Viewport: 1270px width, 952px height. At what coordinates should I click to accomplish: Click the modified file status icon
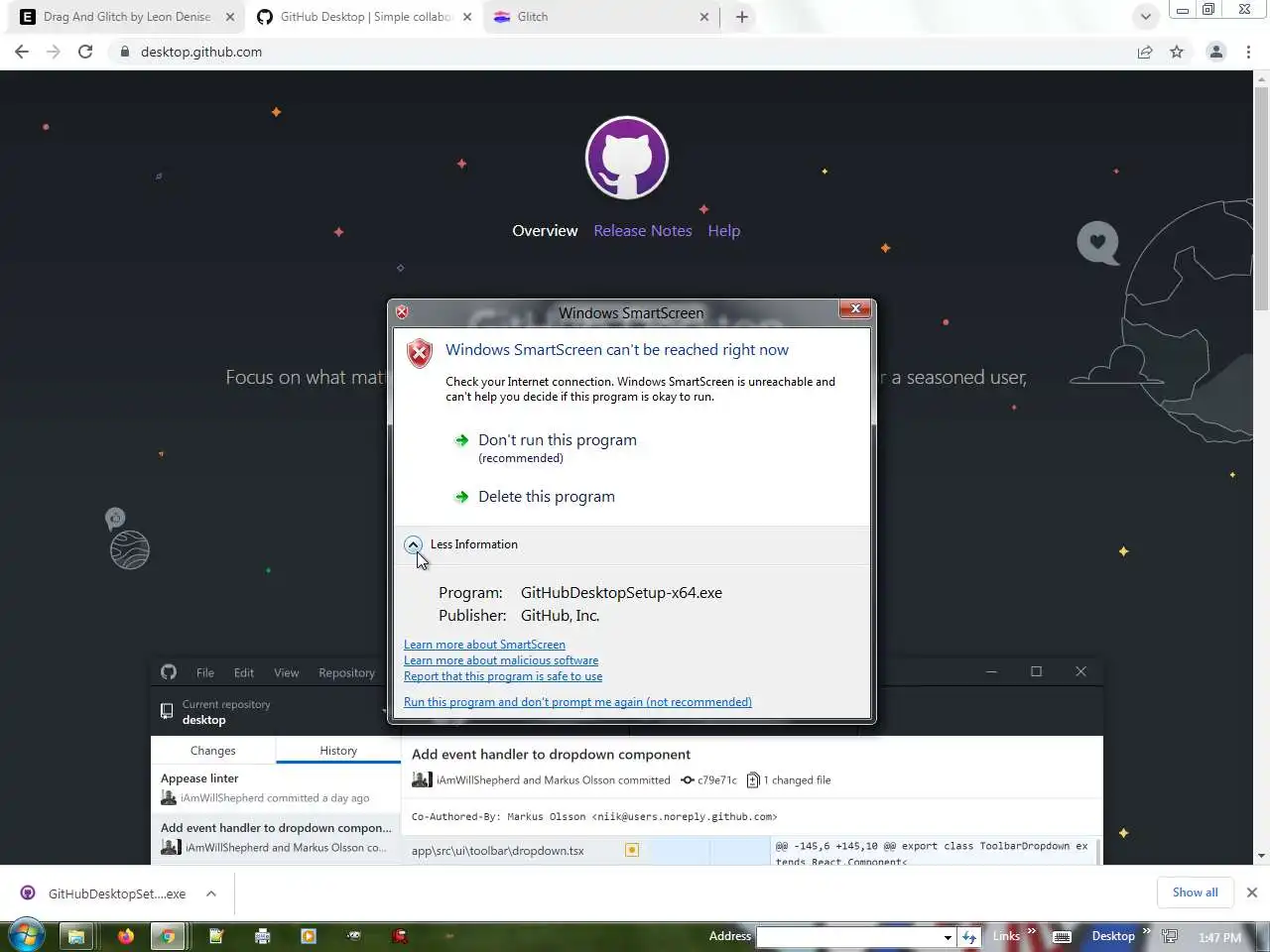coord(632,850)
